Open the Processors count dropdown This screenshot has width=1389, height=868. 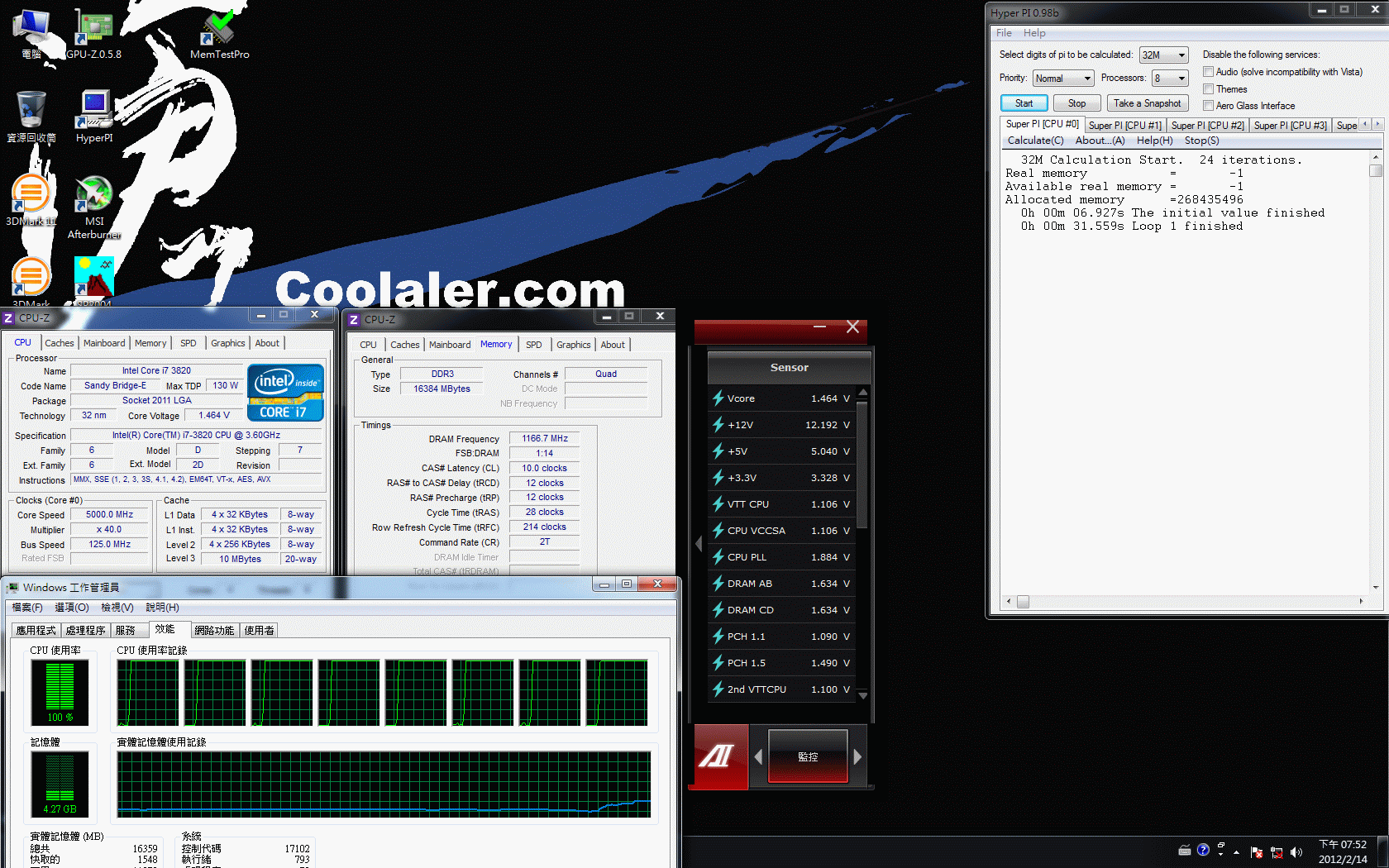click(x=1170, y=78)
